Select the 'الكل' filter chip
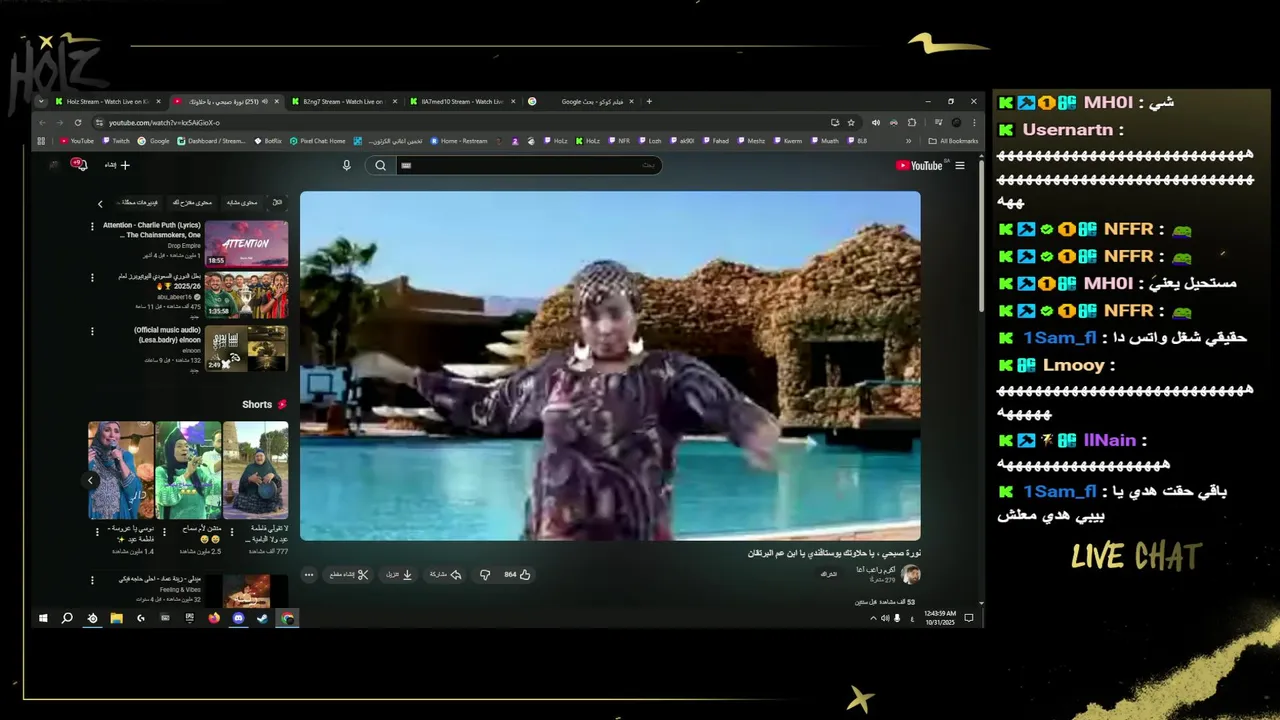Viewport: 1280px width, 720px height. coord(277,202)
